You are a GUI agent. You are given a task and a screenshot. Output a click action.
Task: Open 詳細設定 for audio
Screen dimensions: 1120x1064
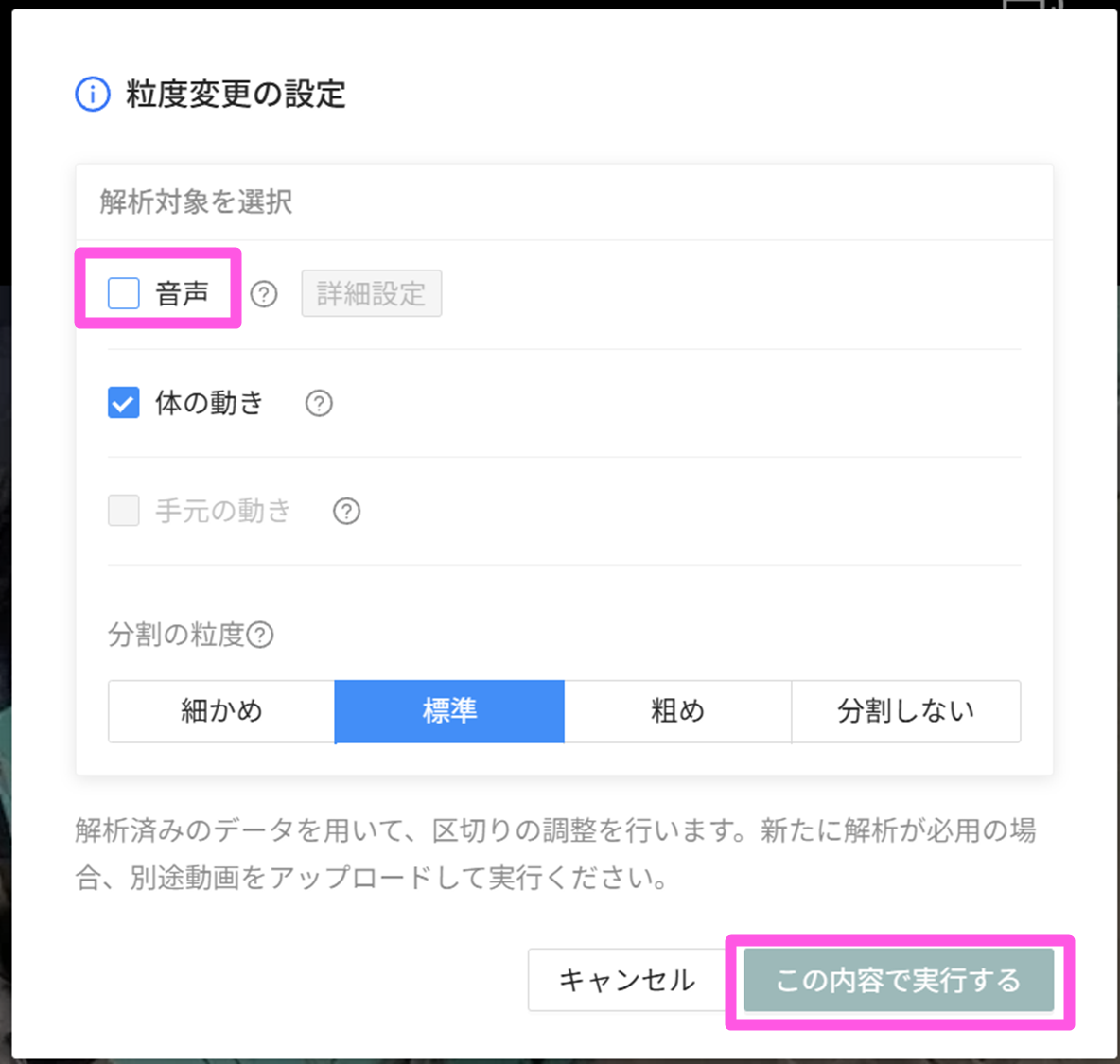tap(371, 294)
